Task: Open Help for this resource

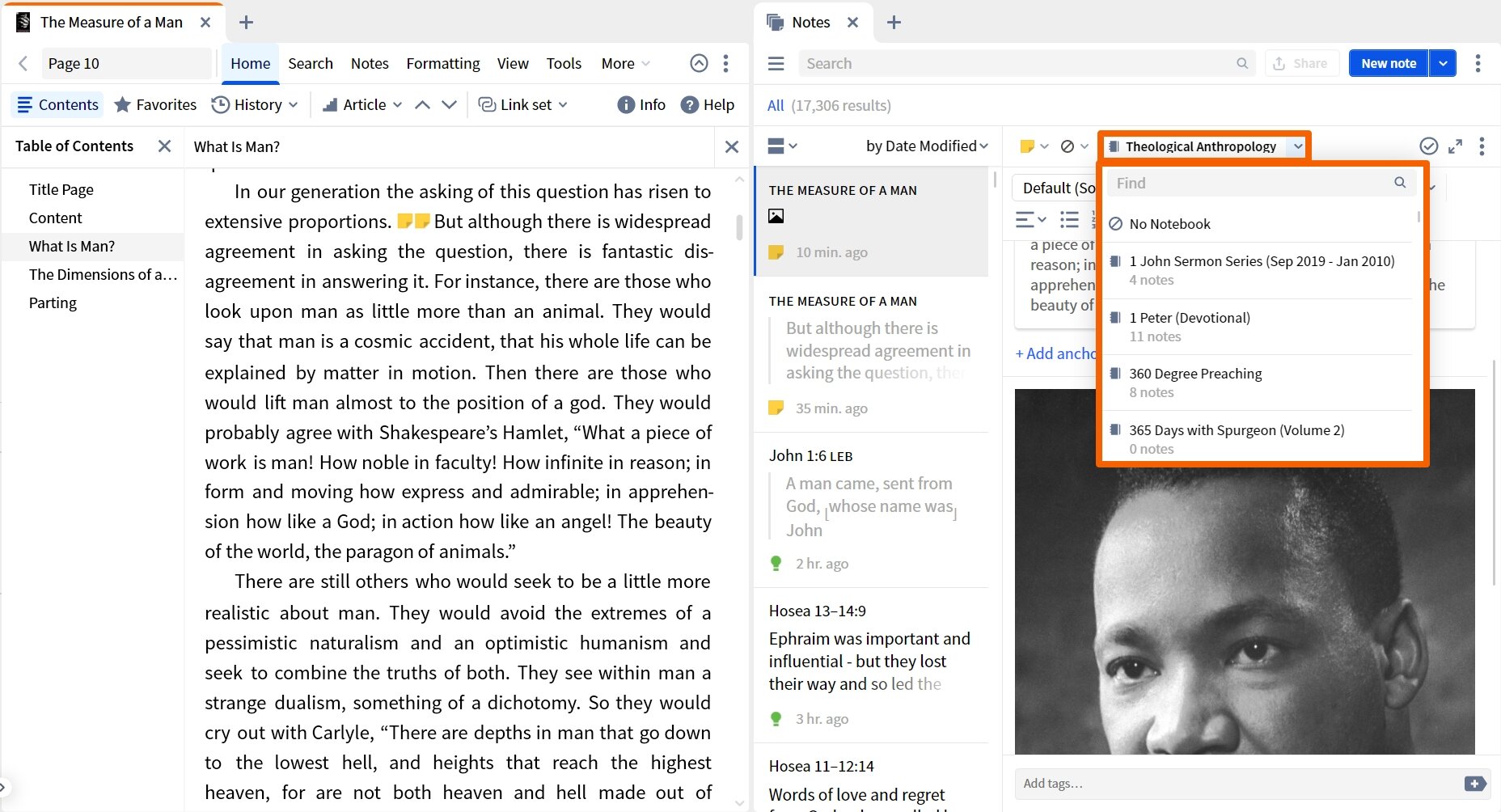Action: click(708, 104)
